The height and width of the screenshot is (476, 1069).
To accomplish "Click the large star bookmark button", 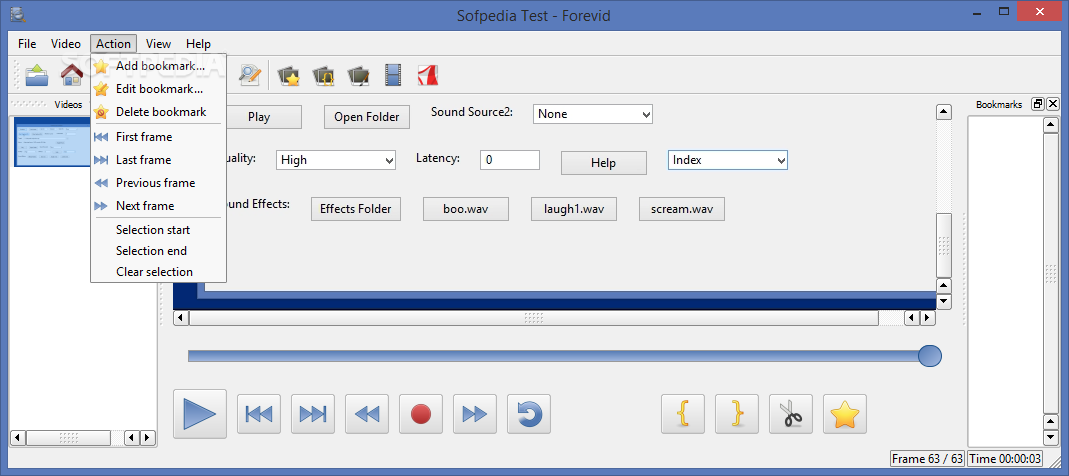I will [x=845, y=414].
